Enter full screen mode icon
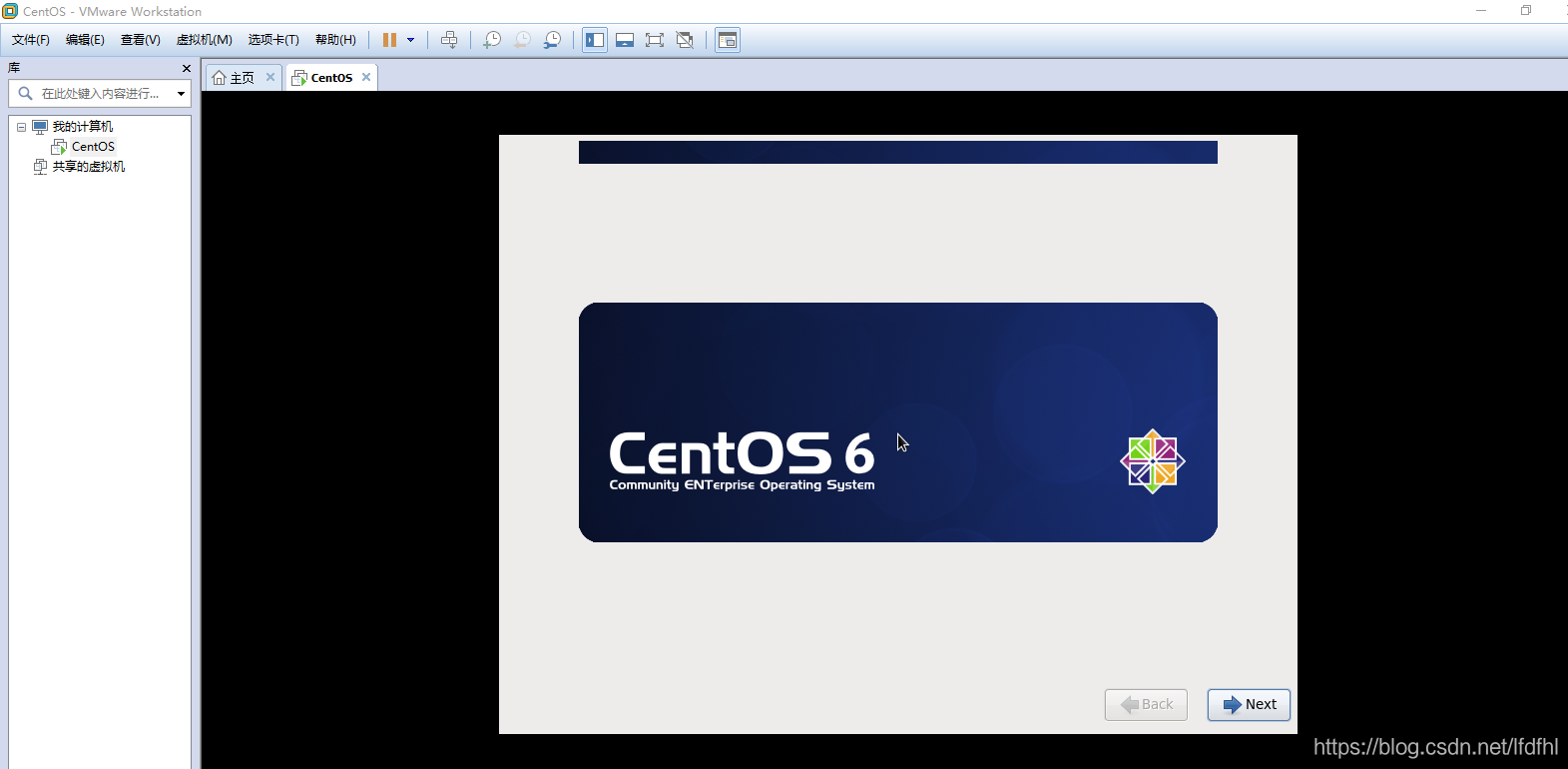 (655, 40)
